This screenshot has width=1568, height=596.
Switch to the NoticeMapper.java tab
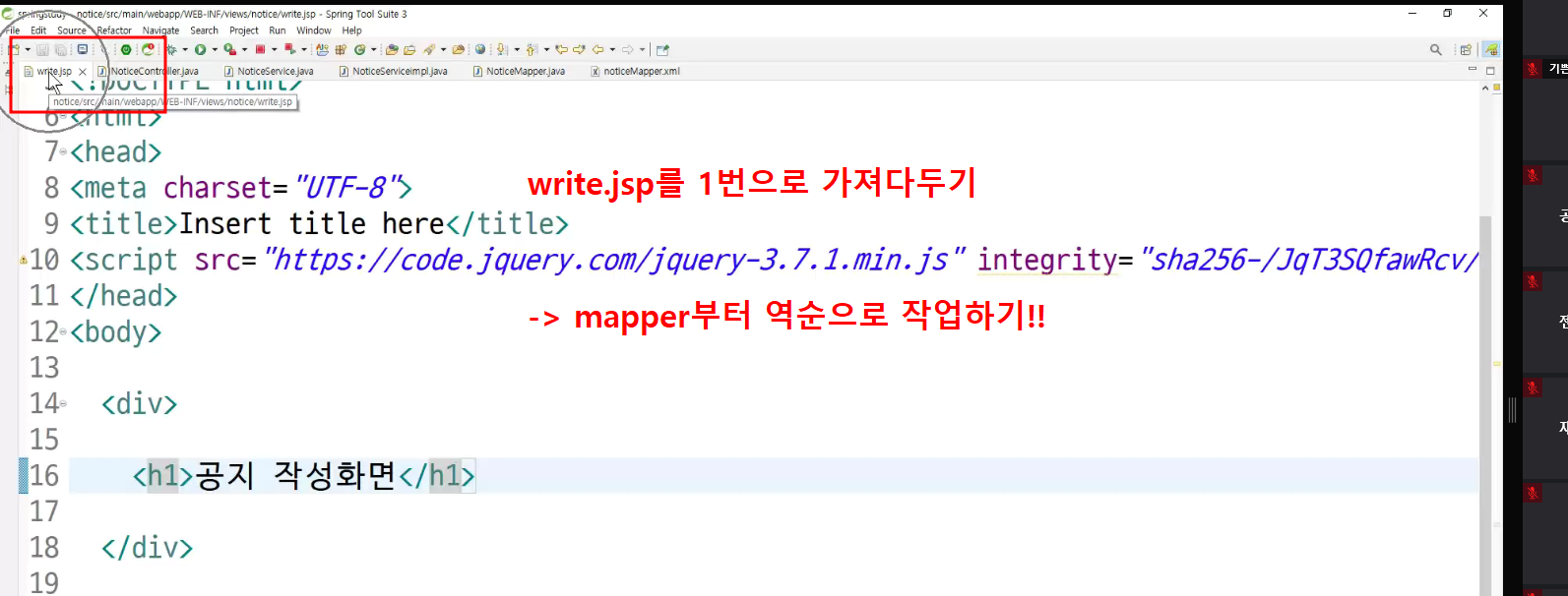pos(519,71)
